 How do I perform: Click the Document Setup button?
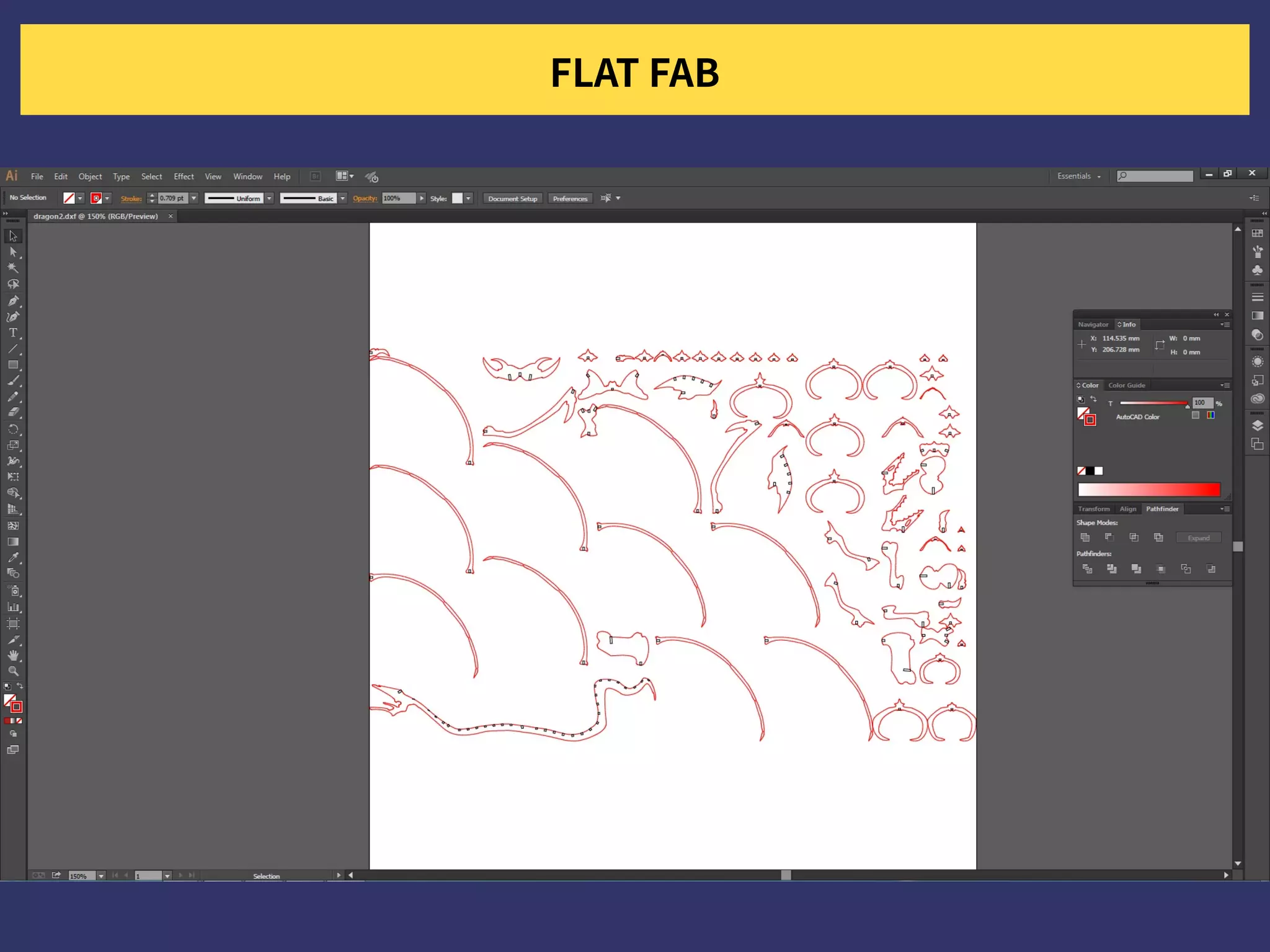pos(512,199)
